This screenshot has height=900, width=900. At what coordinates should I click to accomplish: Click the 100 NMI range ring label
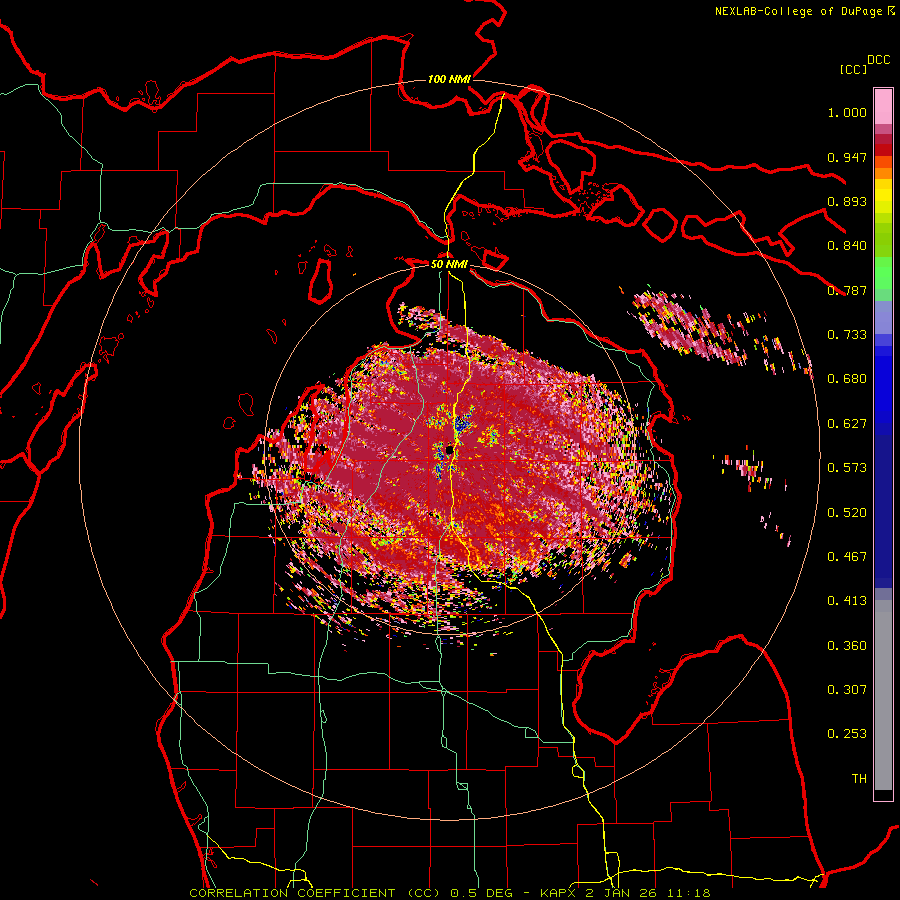click(449, 79)
